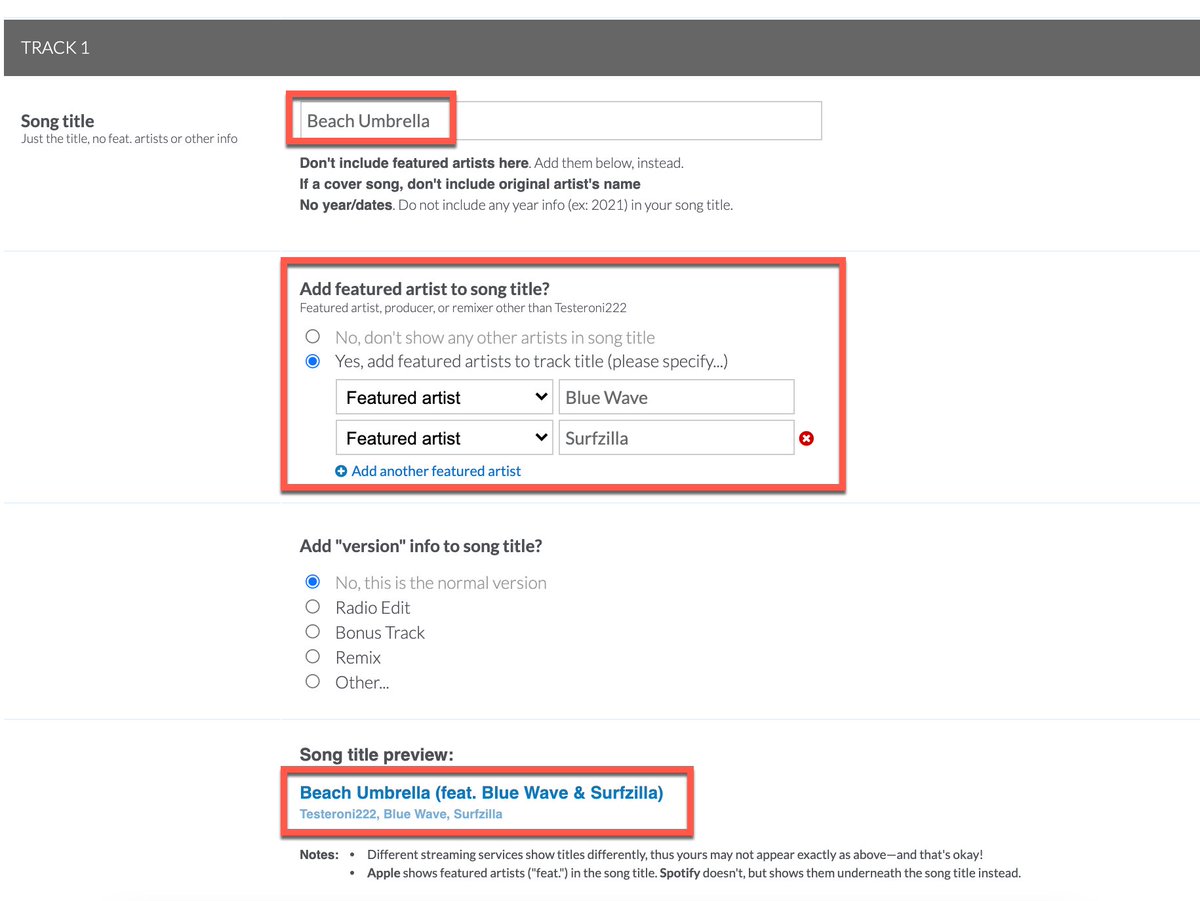Click the TRACK 1 header bar
Screen dimensions: 1200x901
pos(600,47)
